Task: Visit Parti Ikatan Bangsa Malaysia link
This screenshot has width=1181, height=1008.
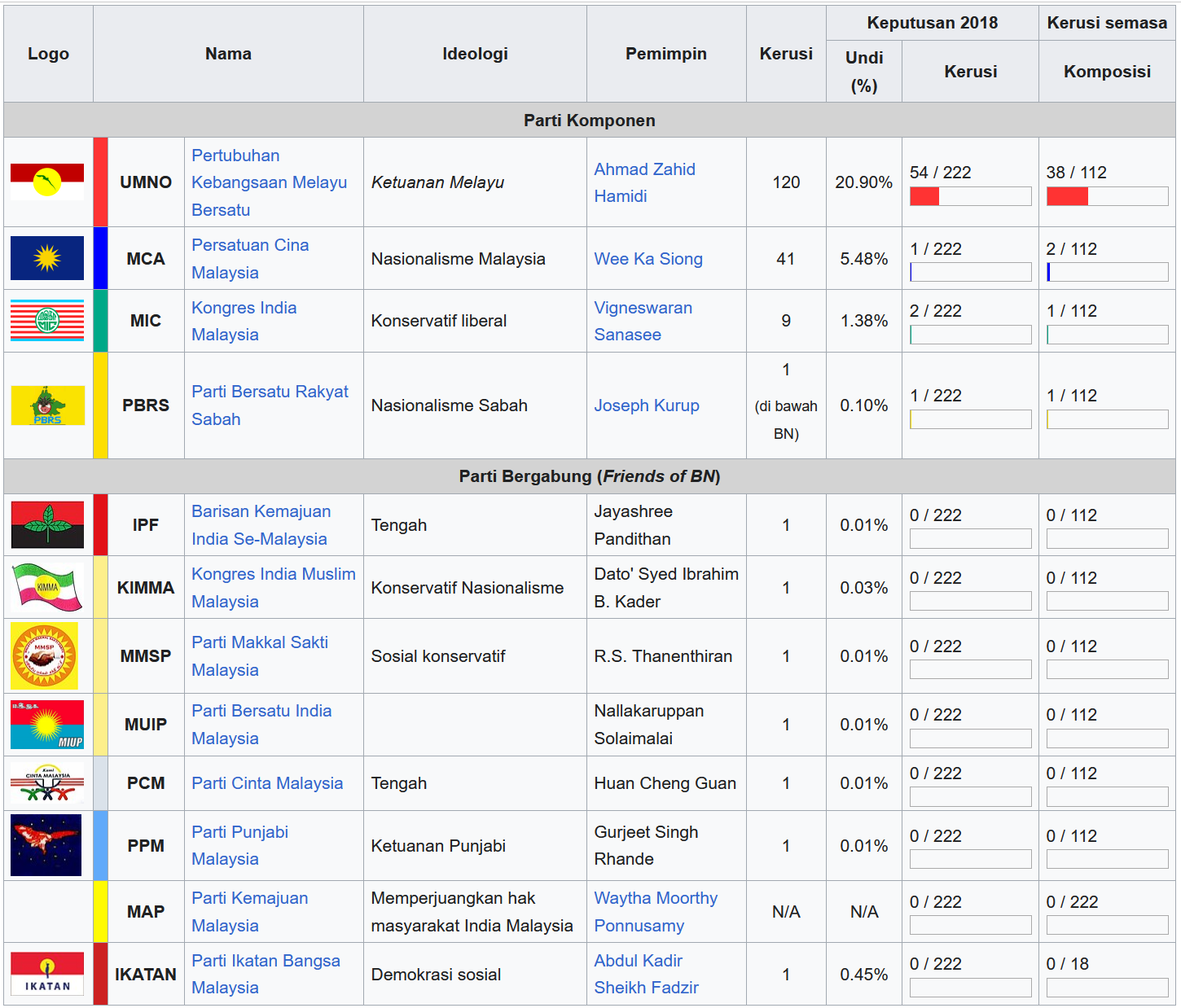Action: pyautogui.click(x=266, y=974)
